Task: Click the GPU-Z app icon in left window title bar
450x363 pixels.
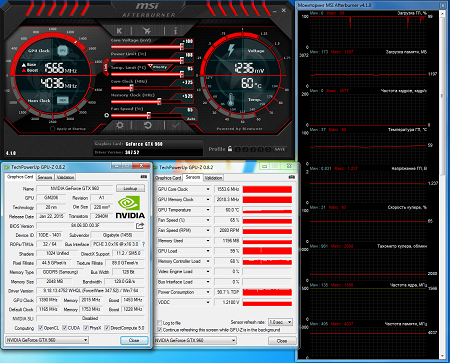Action: [x=6, y=167]
